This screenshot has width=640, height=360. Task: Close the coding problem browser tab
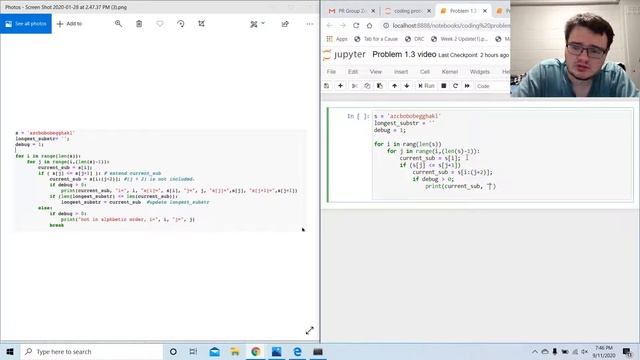coord(429,11)
